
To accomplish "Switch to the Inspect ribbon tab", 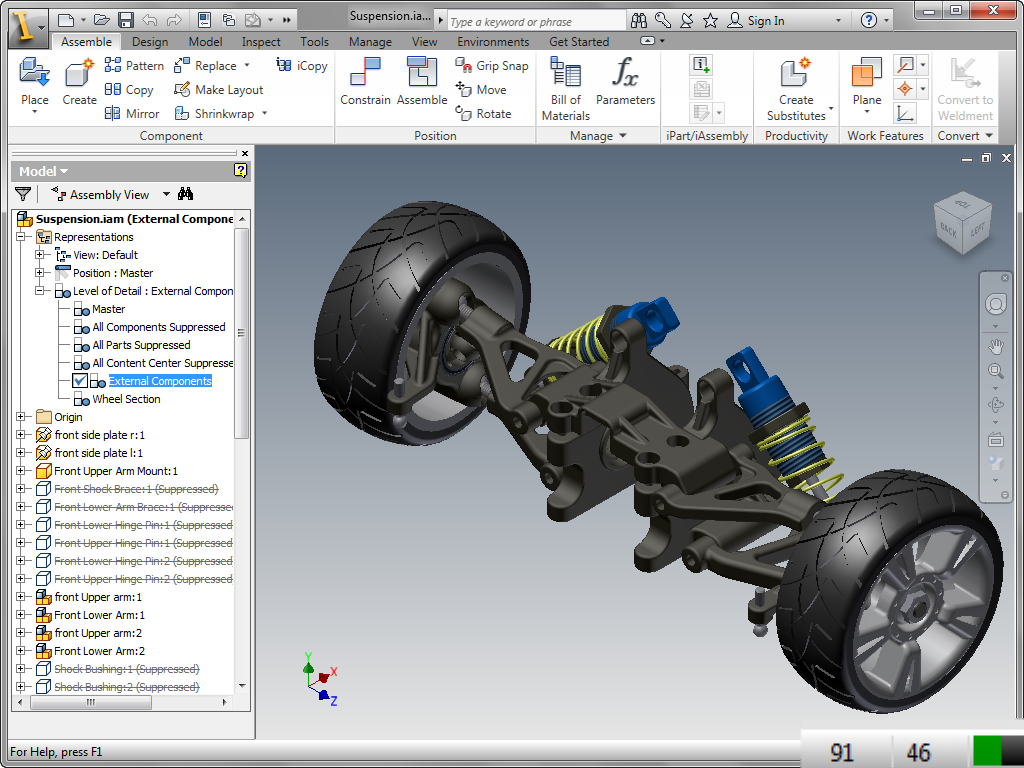I will pos(260,41).
